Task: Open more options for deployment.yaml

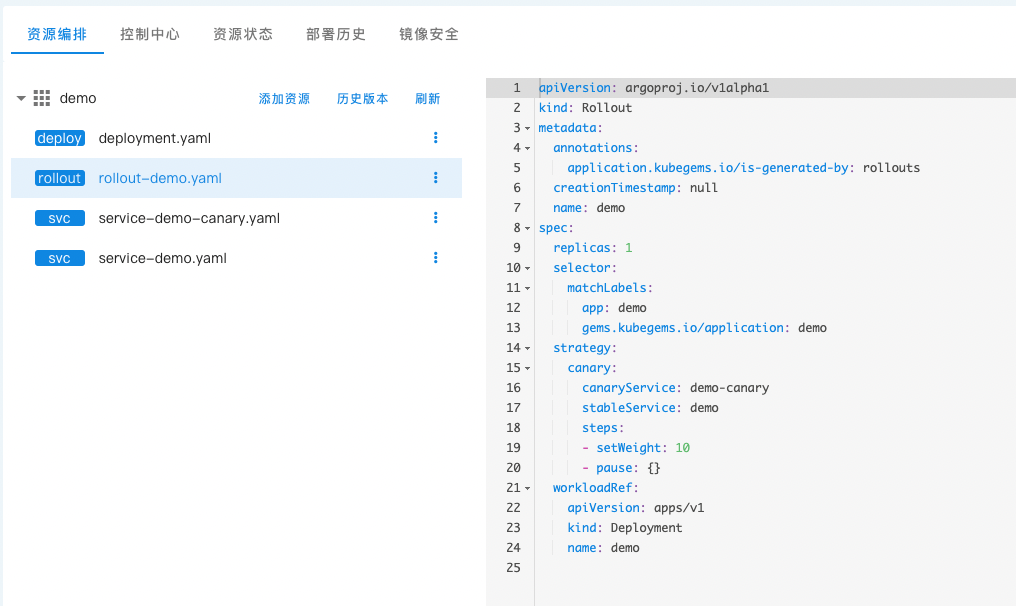Action: 436,138
